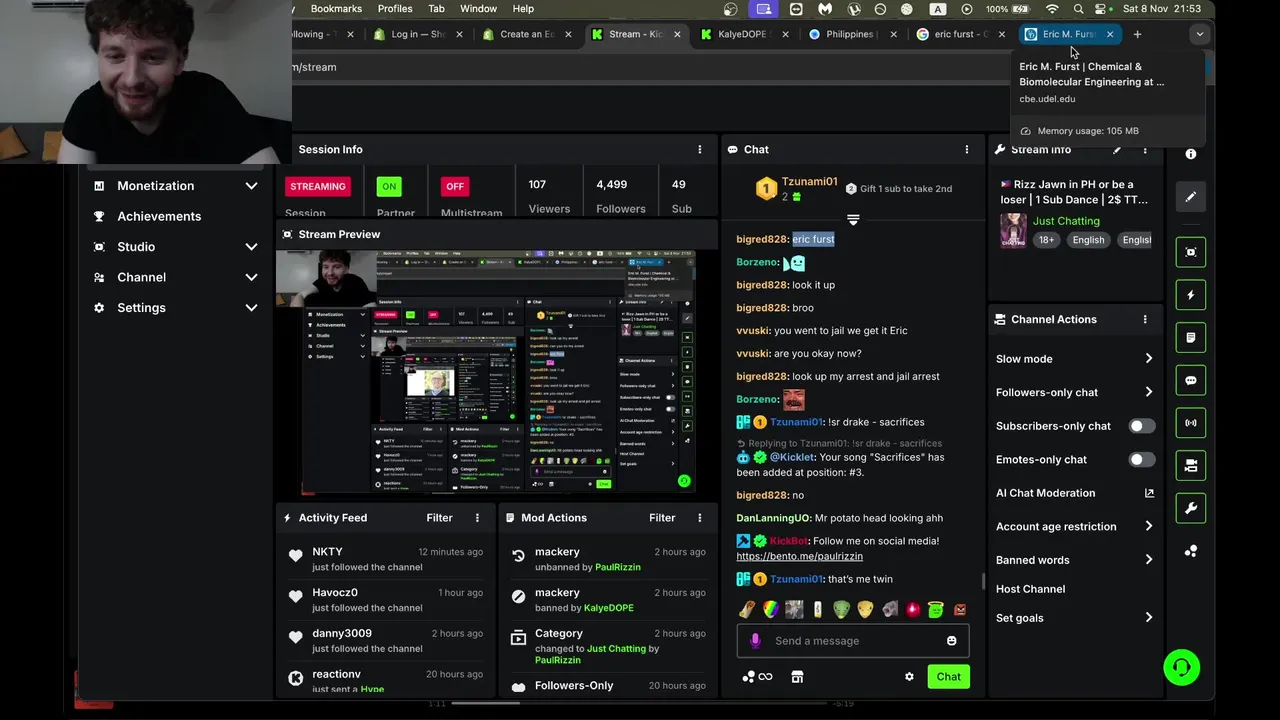The width and height of the screenshot is (1280, 720).
Task: Click the Stream Preview video thumbnail
Action: (x=486, y=373)
